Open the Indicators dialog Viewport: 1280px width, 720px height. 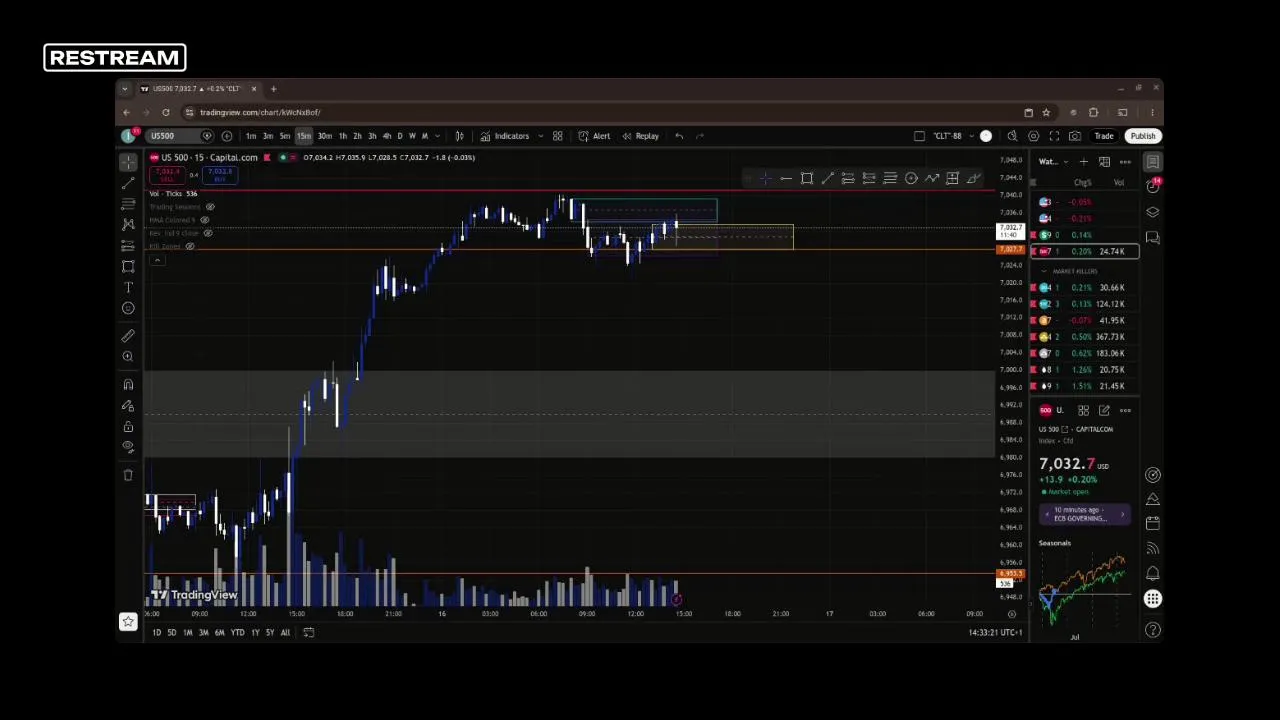[504, 136]
